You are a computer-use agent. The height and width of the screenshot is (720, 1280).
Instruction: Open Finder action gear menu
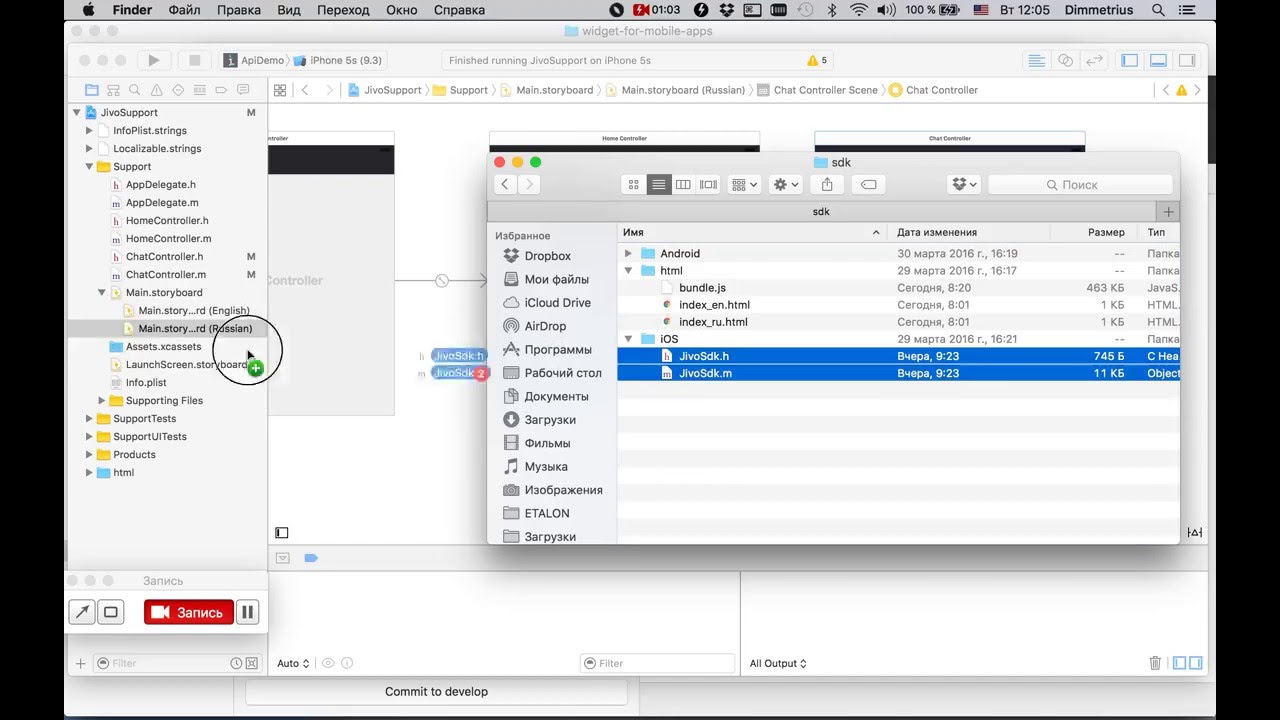click(x=786, y=185)
